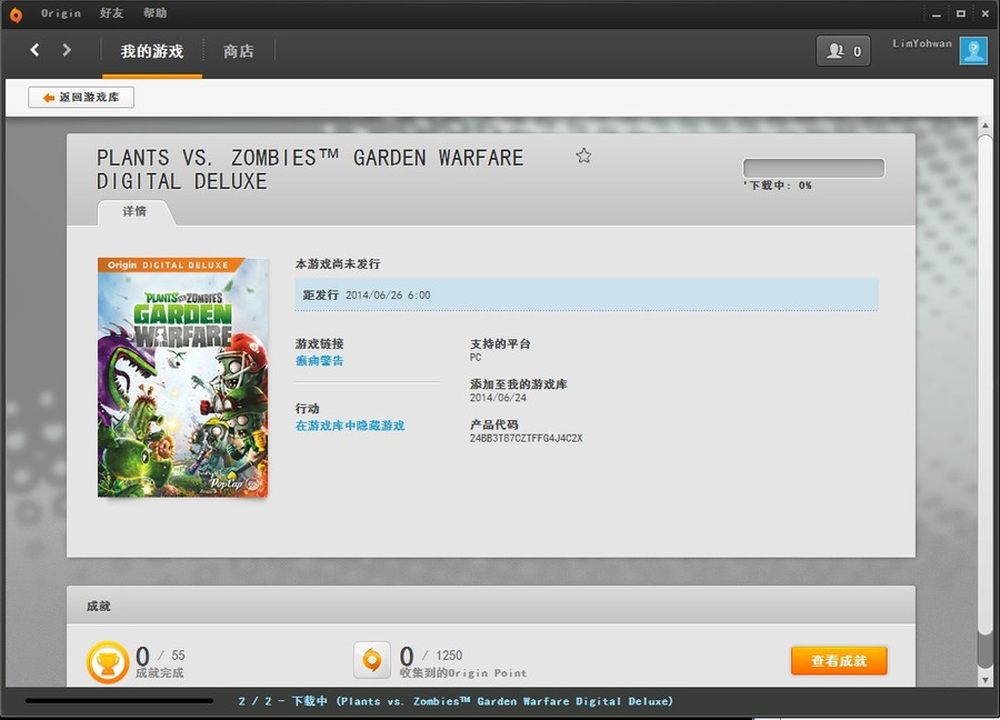Click the 查看成就 orange button
Image resolution: width=1000 pixels, height=720 pixels.
pyautogui.click(x=838, y=661)
